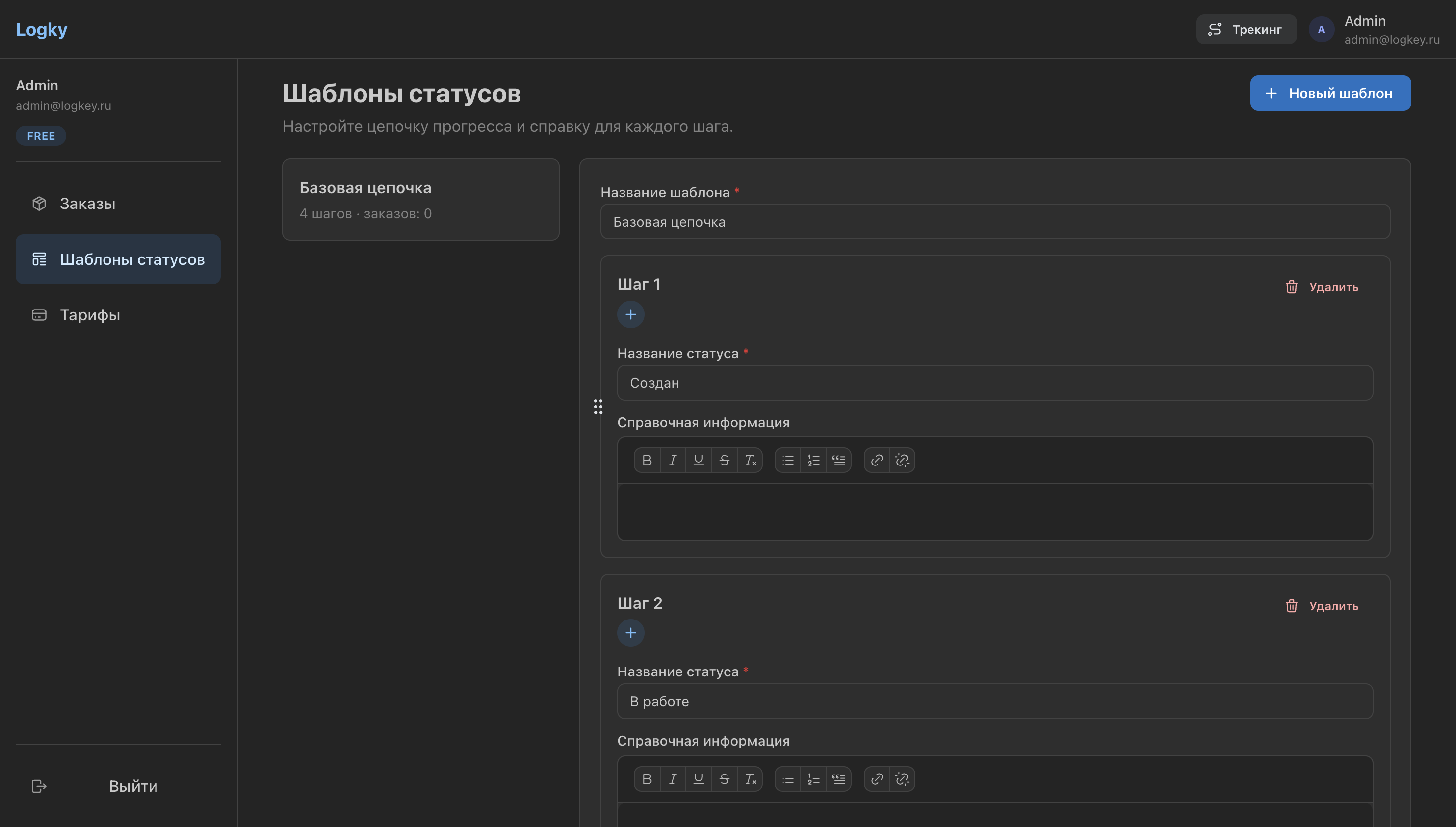Click the Logky logo
The image size is (1456, 827).
[42, 29]
